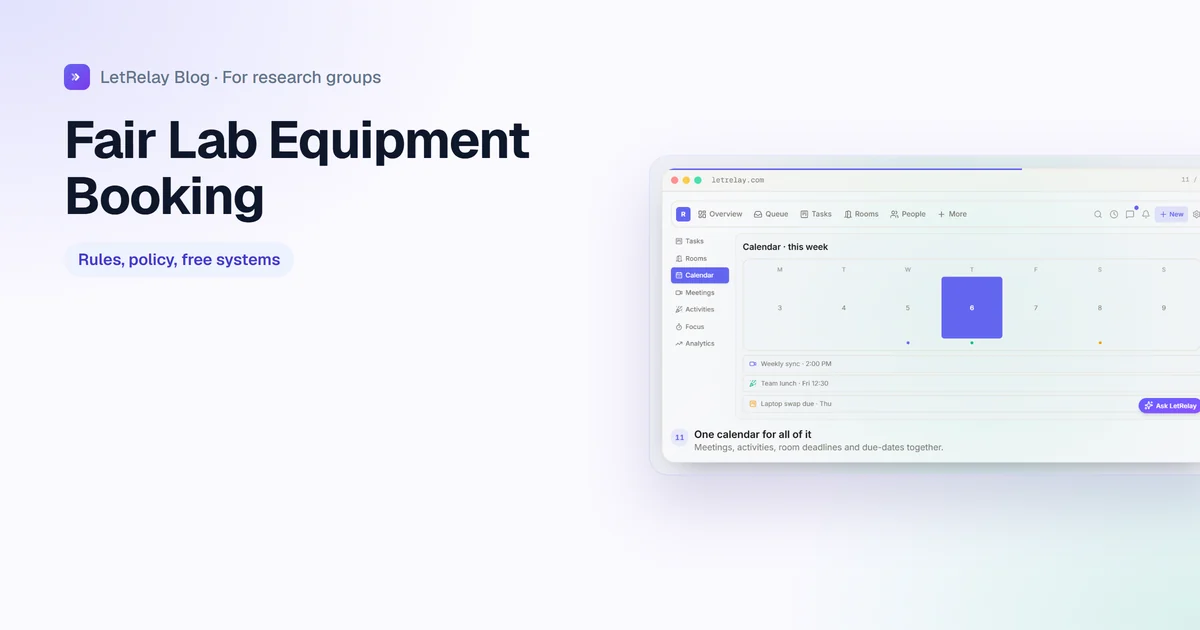Open Rooms in the top navigation bar

click(x=861, y=214)
